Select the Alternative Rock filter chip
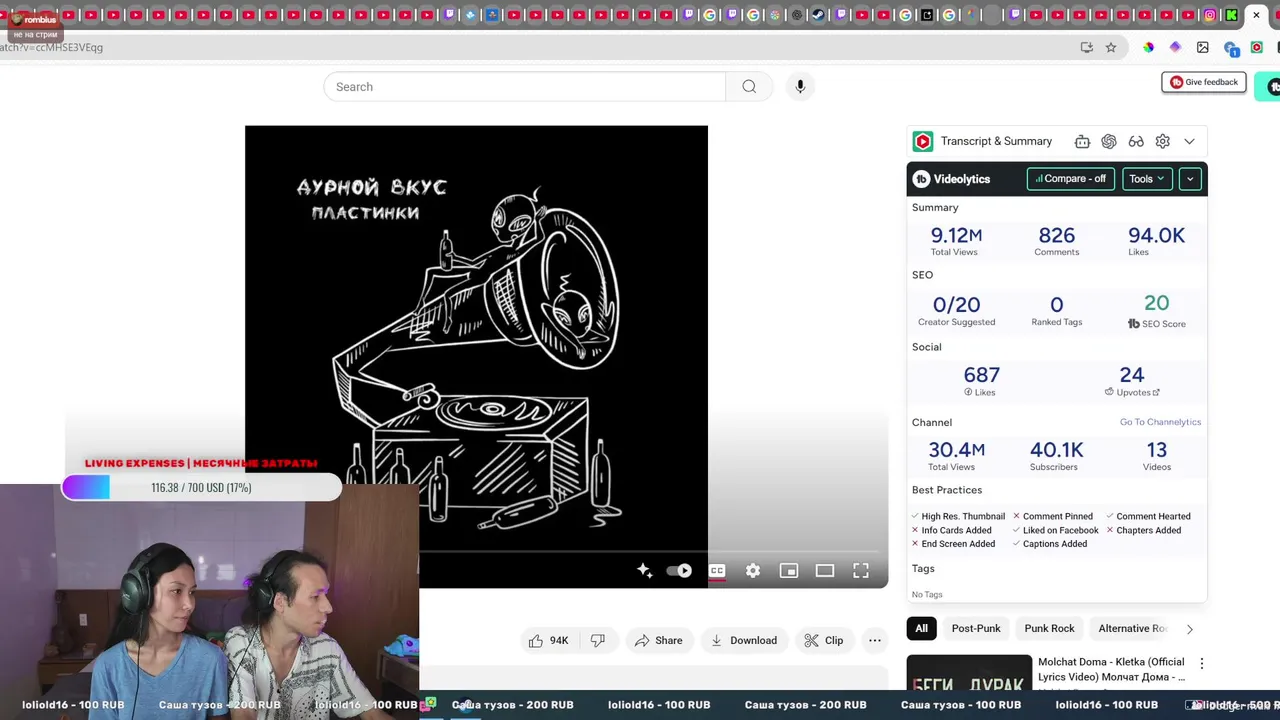 [1132, 628]
